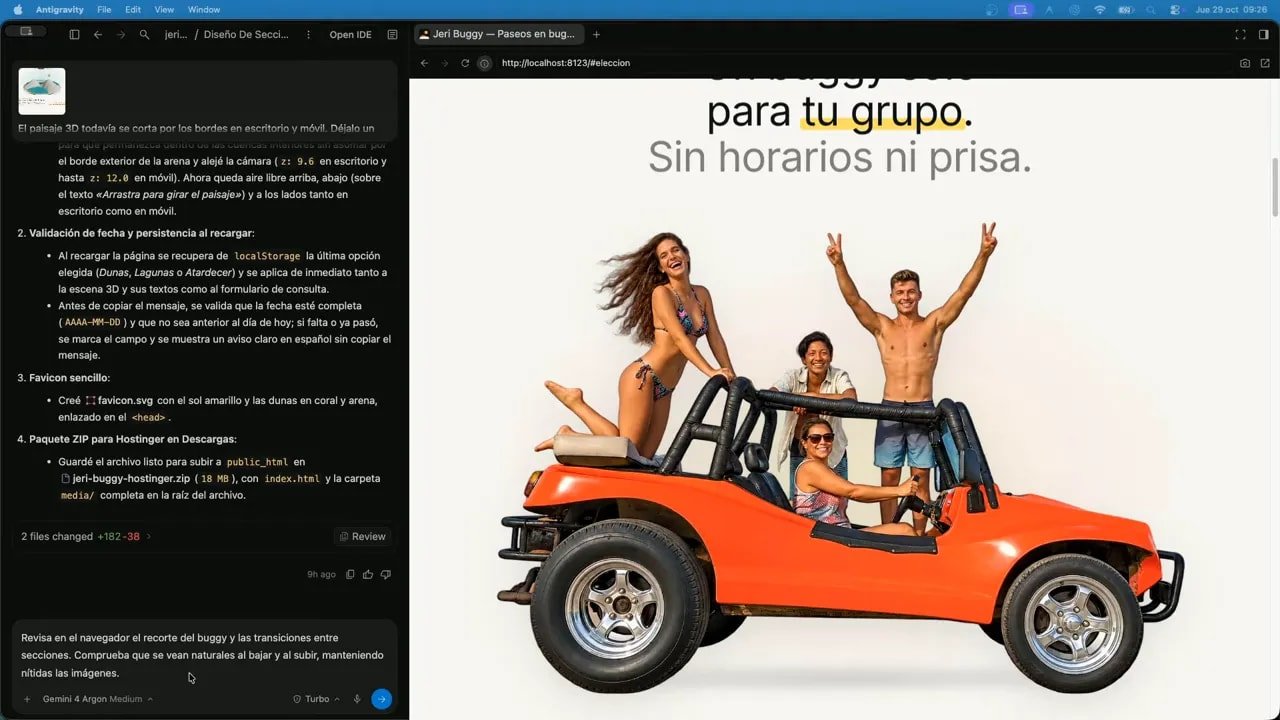The height and width of the screenshot is (720, 1280).
Task: Select the Jeri Buggy browser tab
Action: tap(497, 34)
